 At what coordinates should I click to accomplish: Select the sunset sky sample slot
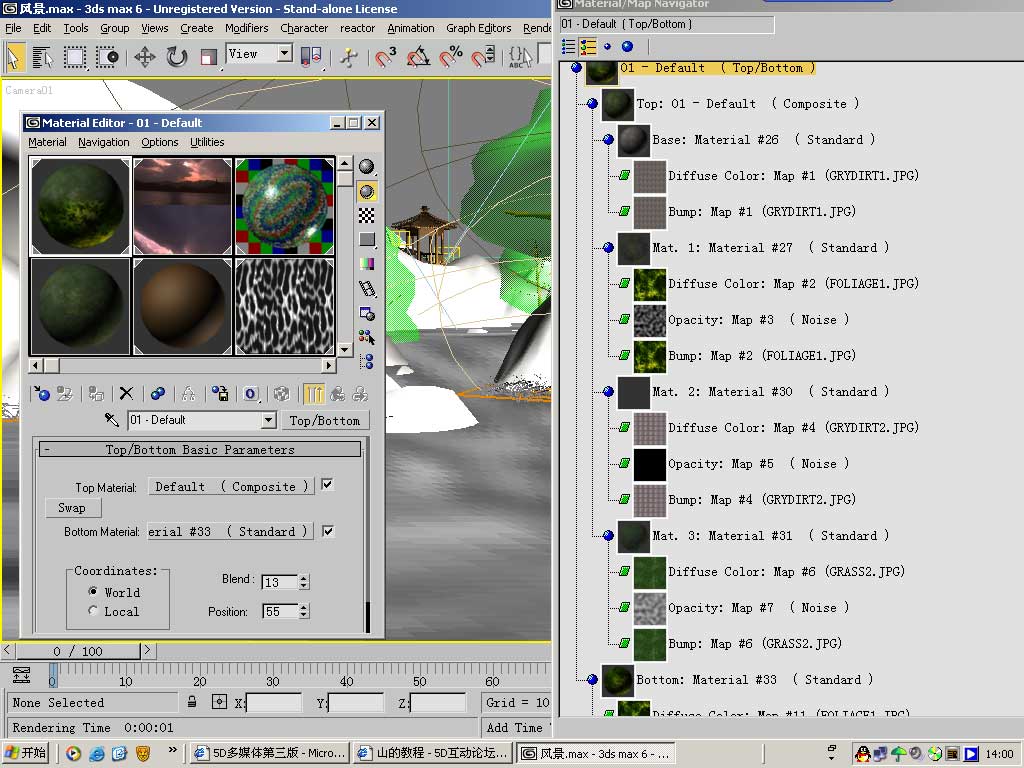182,206
